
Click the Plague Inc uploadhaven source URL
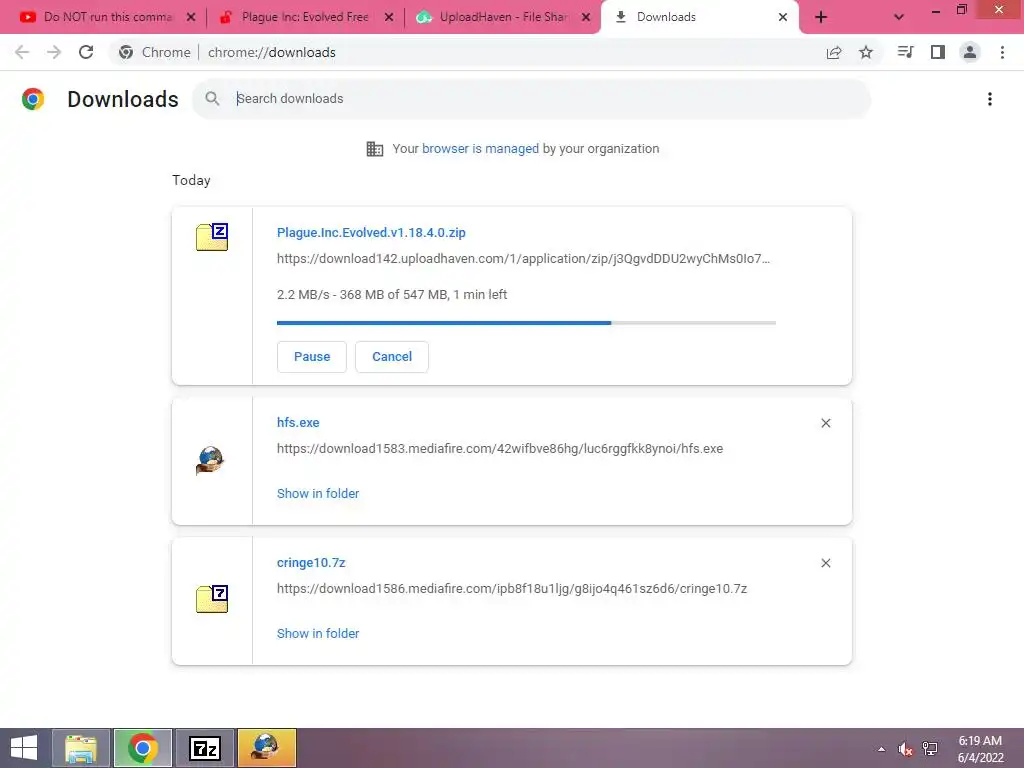(523, 259)
